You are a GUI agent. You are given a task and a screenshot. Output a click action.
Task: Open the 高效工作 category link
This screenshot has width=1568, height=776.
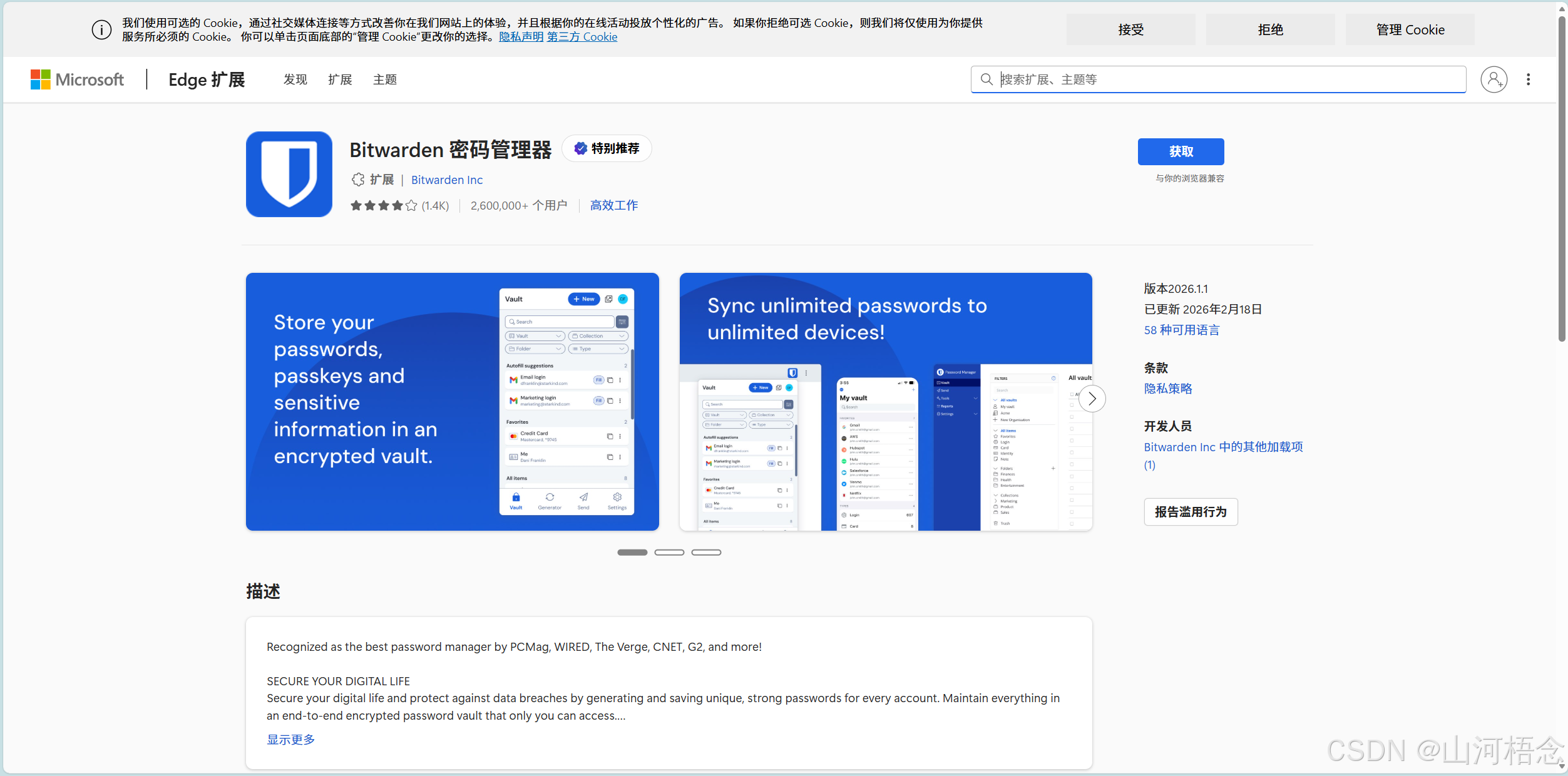tap(614, 205)
